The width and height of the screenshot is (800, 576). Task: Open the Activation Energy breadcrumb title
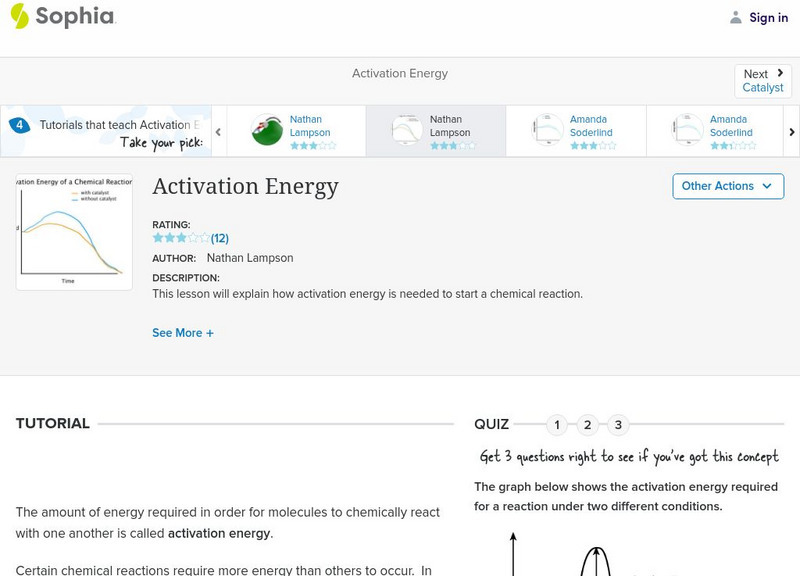click(x=399, y=73)
